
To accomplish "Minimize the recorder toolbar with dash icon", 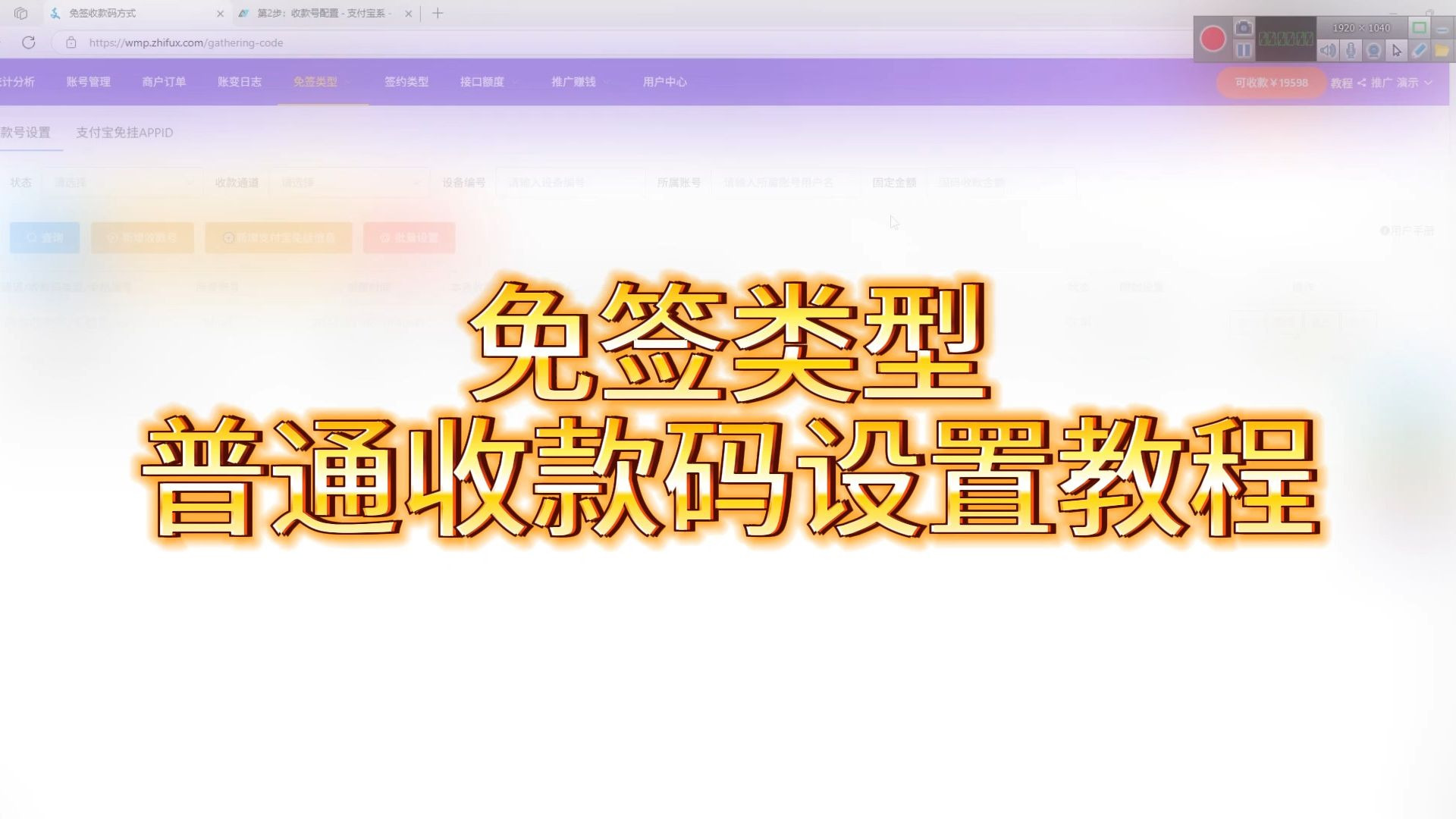I will [x=1442, y=29].
